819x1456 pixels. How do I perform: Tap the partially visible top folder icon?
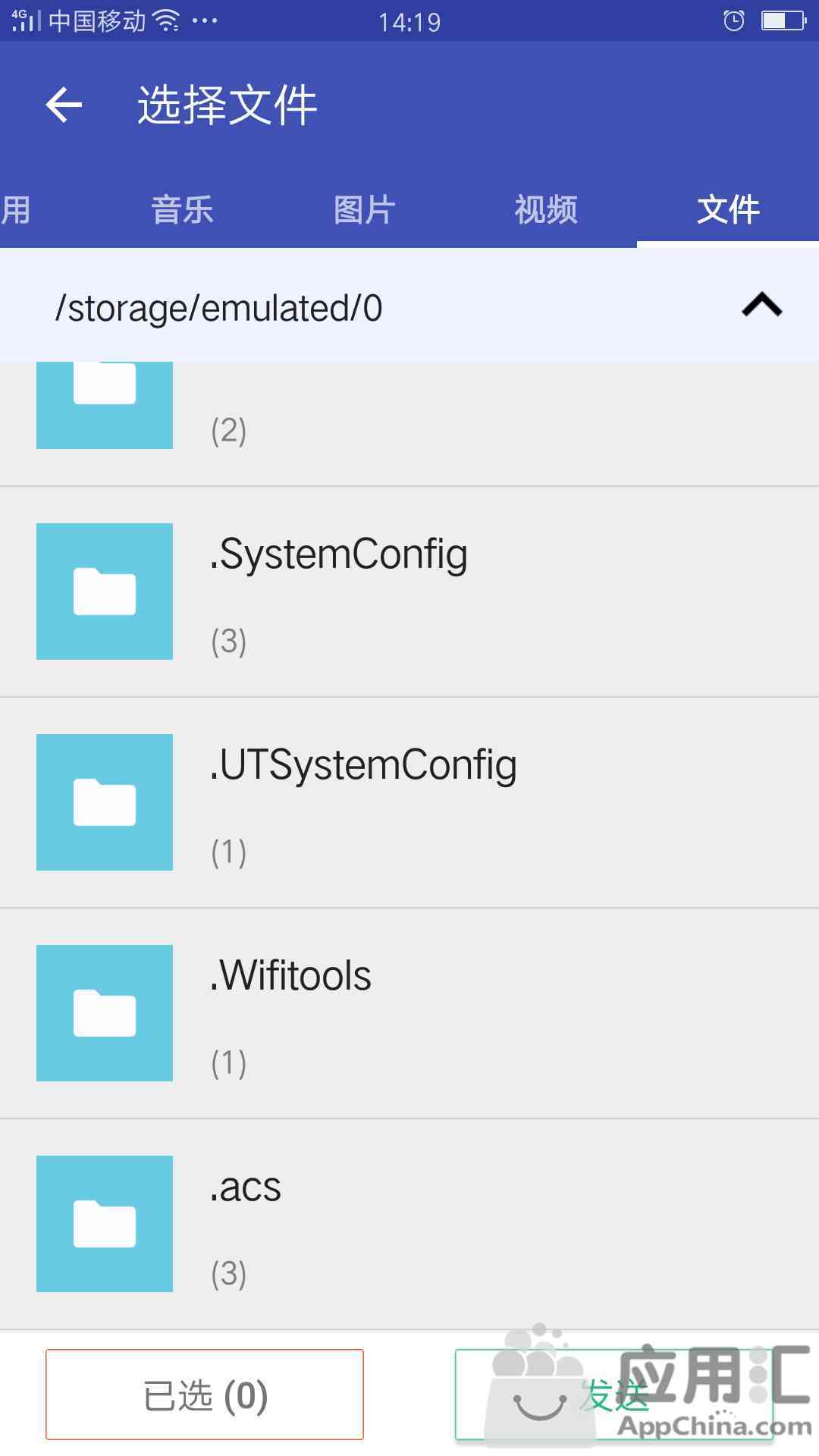105,403
